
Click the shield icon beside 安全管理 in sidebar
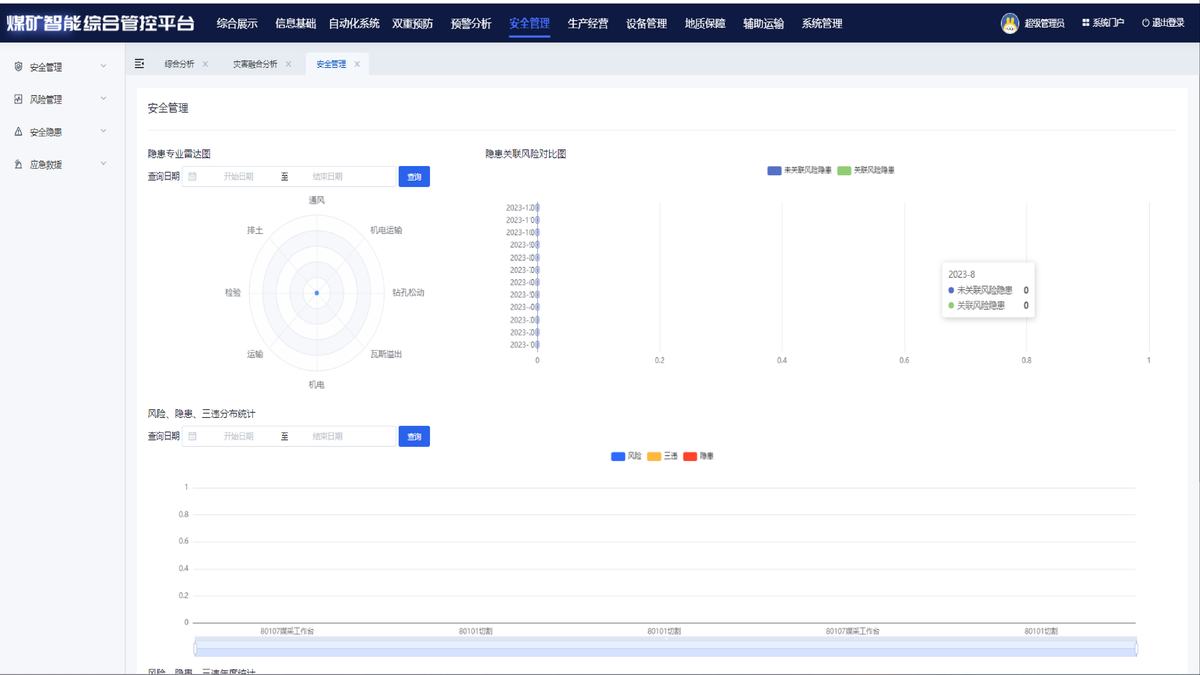pyautogui.click(x=18, y=67)
